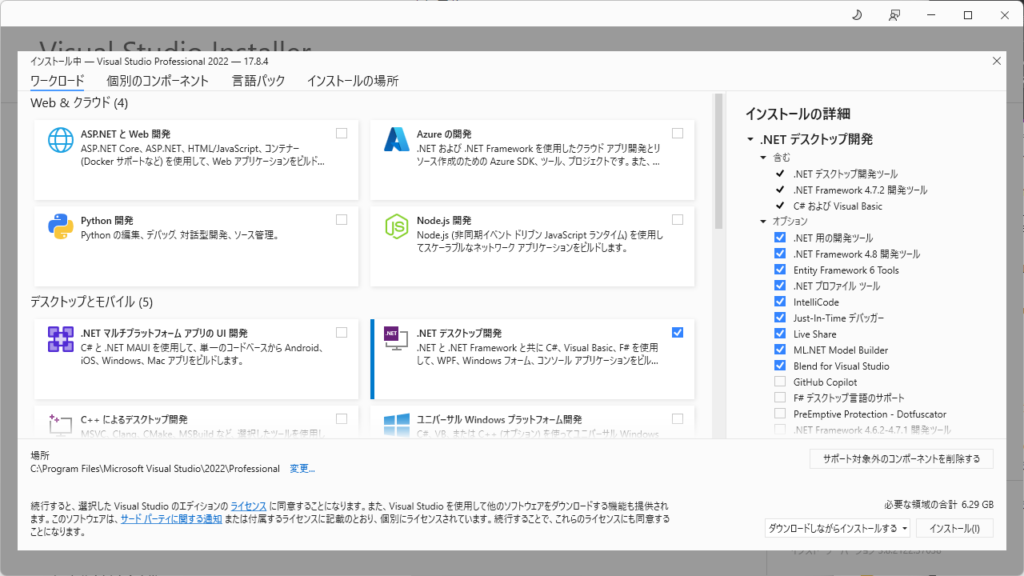
Task: Click the 変更... install location link
Action: pos(302,468)
